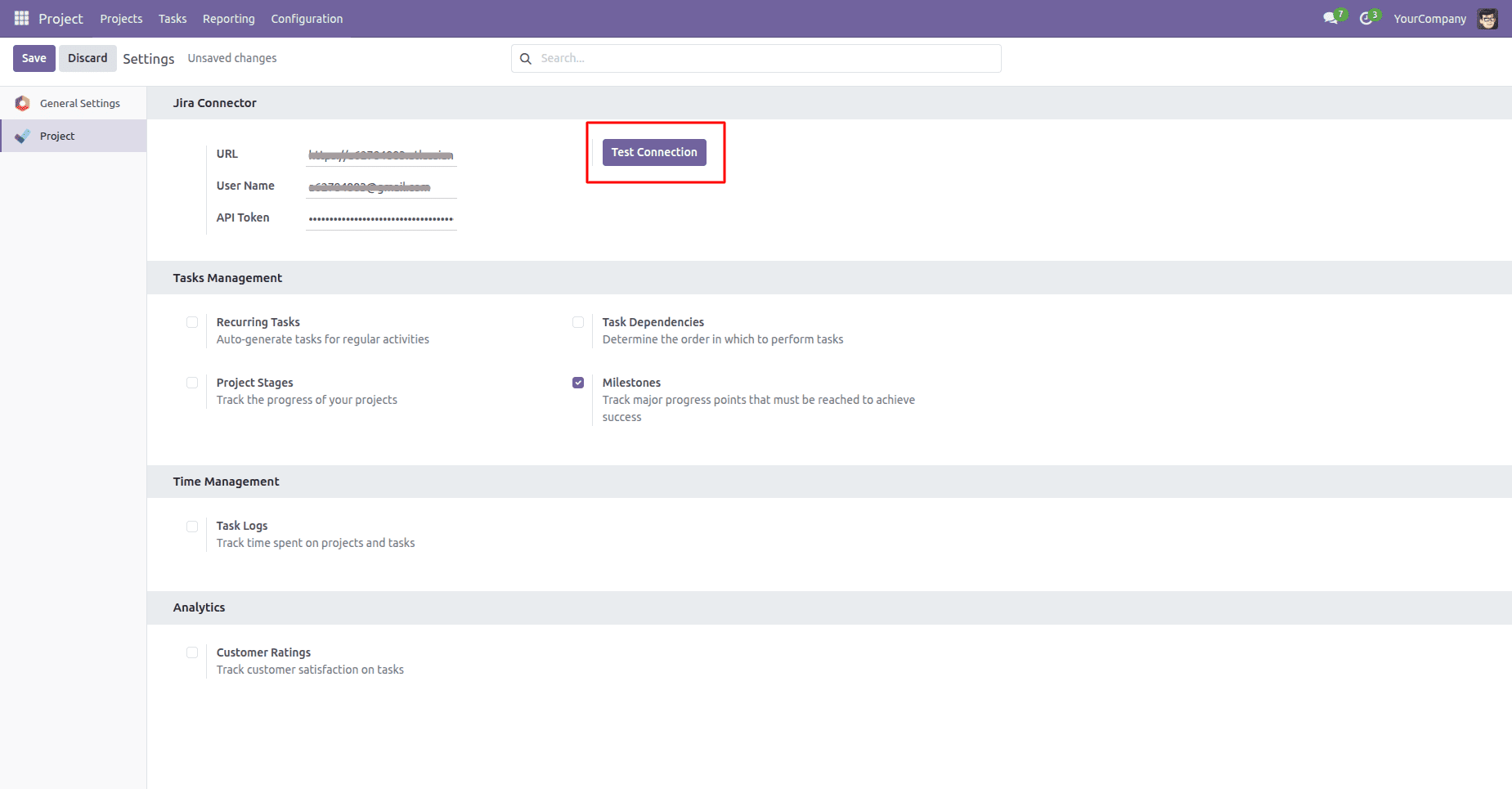
Task: Click the user avatar picture
Action: tap(1487, 18)
